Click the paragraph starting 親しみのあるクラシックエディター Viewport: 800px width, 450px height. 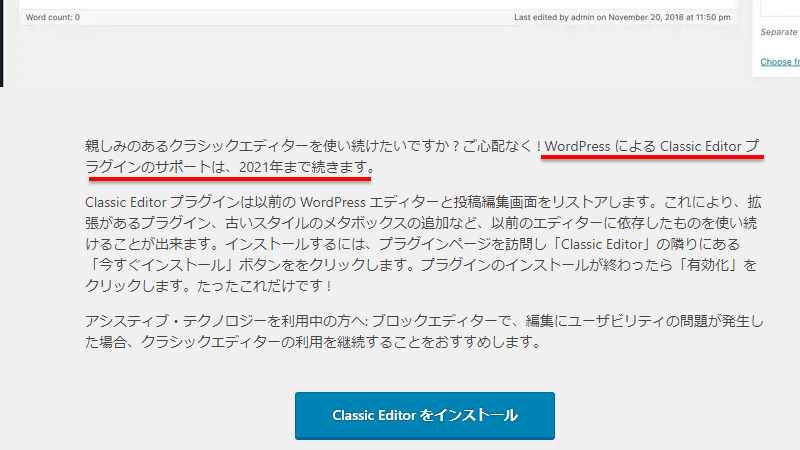pos(423,156)
